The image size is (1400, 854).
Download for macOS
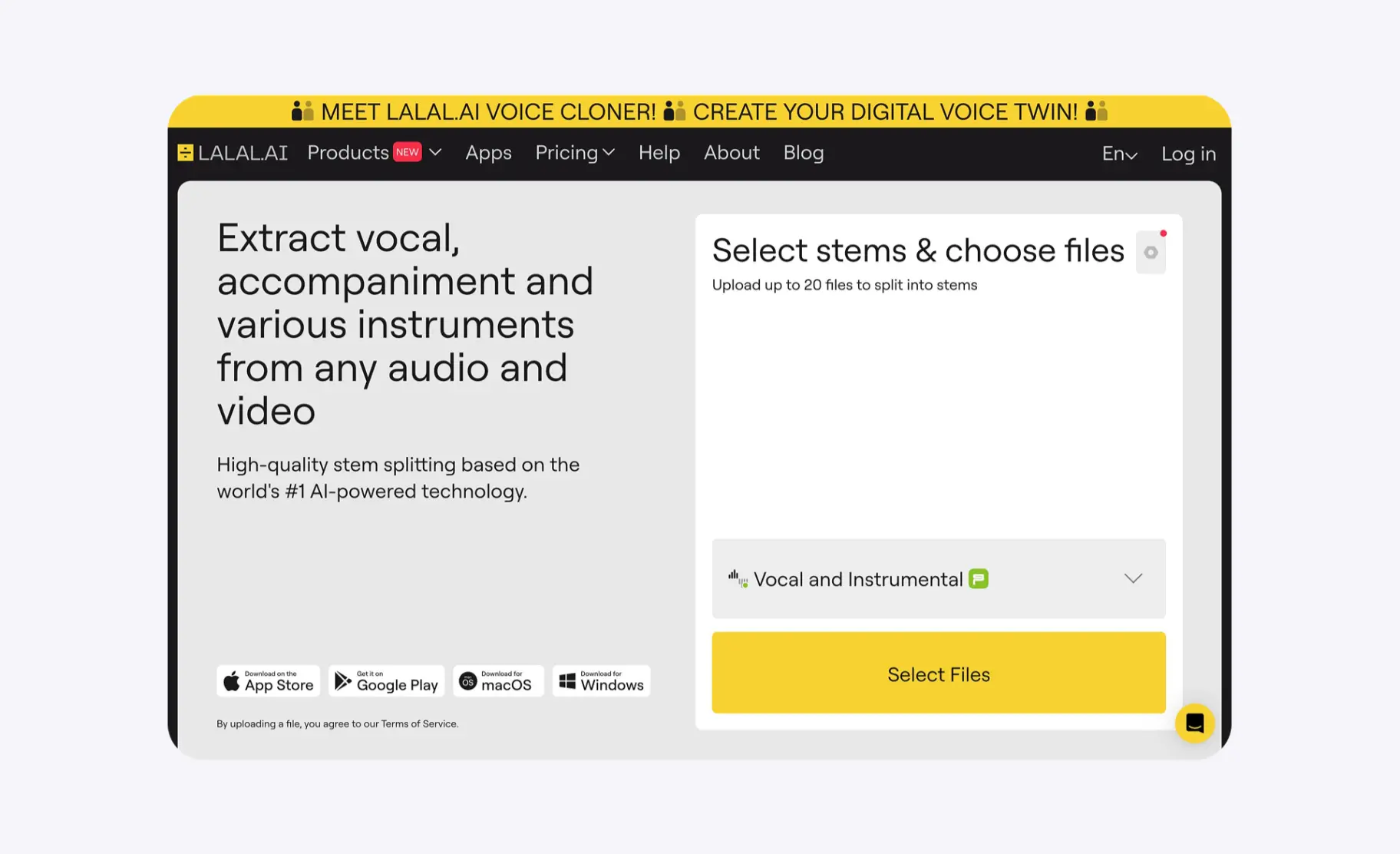click(x=498, y=680)
